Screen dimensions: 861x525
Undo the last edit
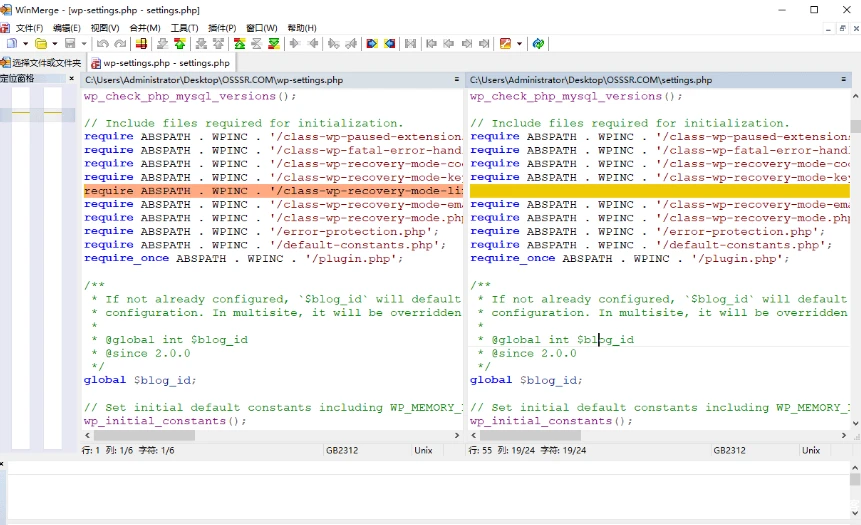point(103,43)
